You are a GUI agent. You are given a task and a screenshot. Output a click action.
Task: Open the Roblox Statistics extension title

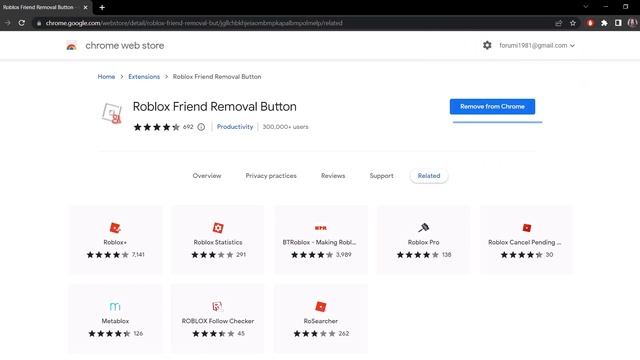point(218,242)
